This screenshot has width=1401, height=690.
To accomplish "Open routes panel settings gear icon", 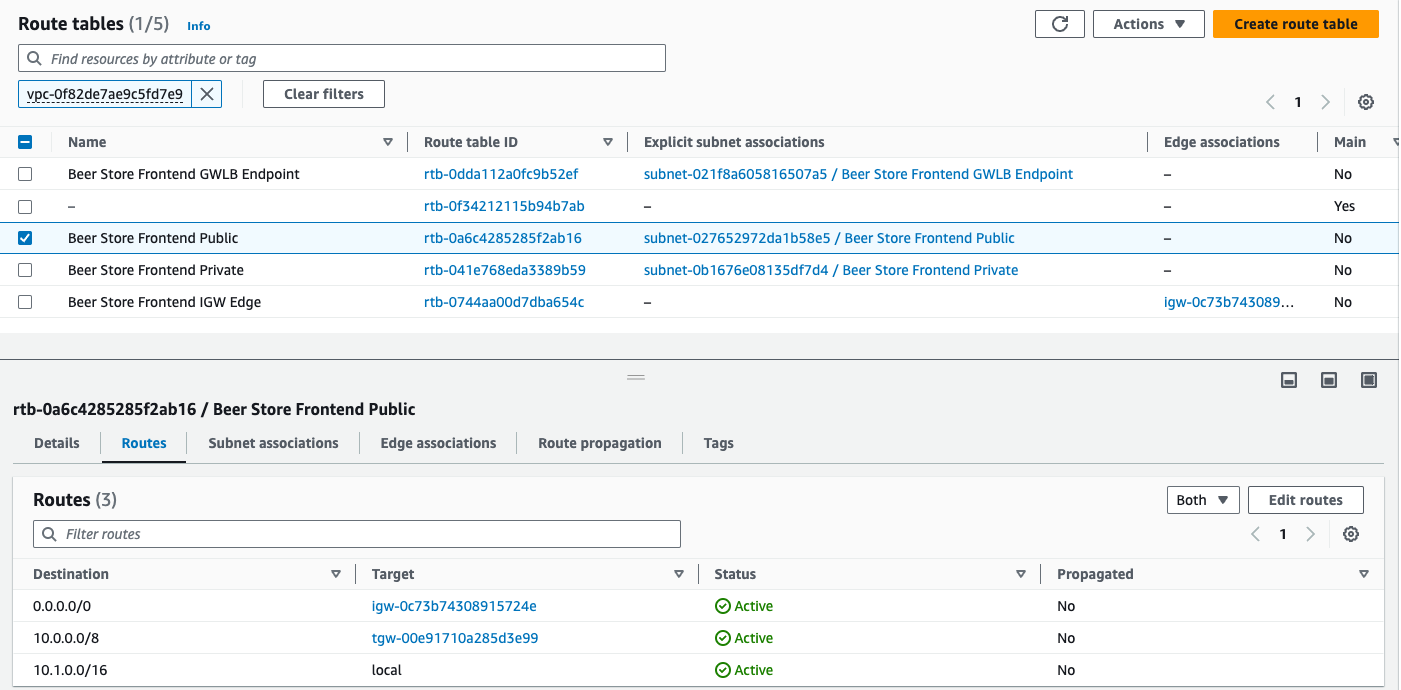I will click(x=1351, y=534).
